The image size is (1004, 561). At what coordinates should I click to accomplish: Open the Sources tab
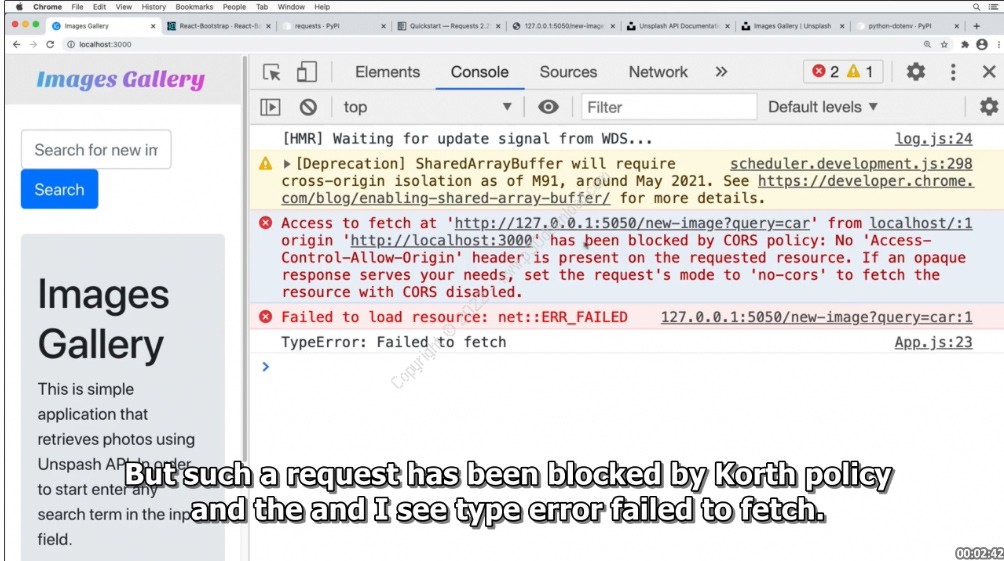click(568, 72)
